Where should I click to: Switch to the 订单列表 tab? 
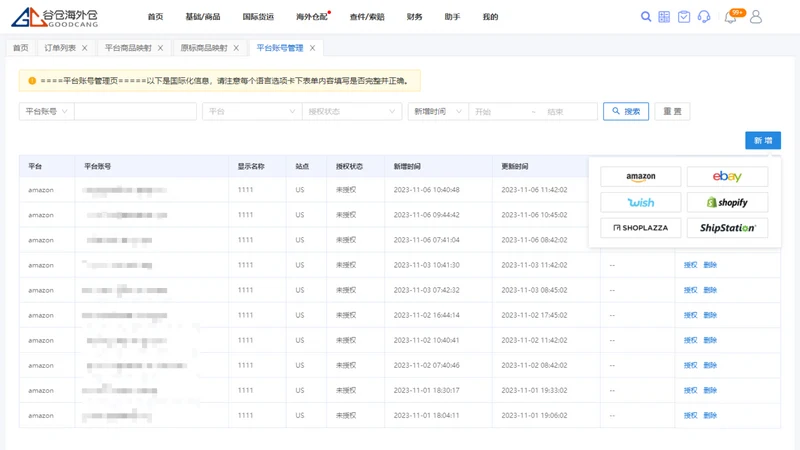coord(60,48)
